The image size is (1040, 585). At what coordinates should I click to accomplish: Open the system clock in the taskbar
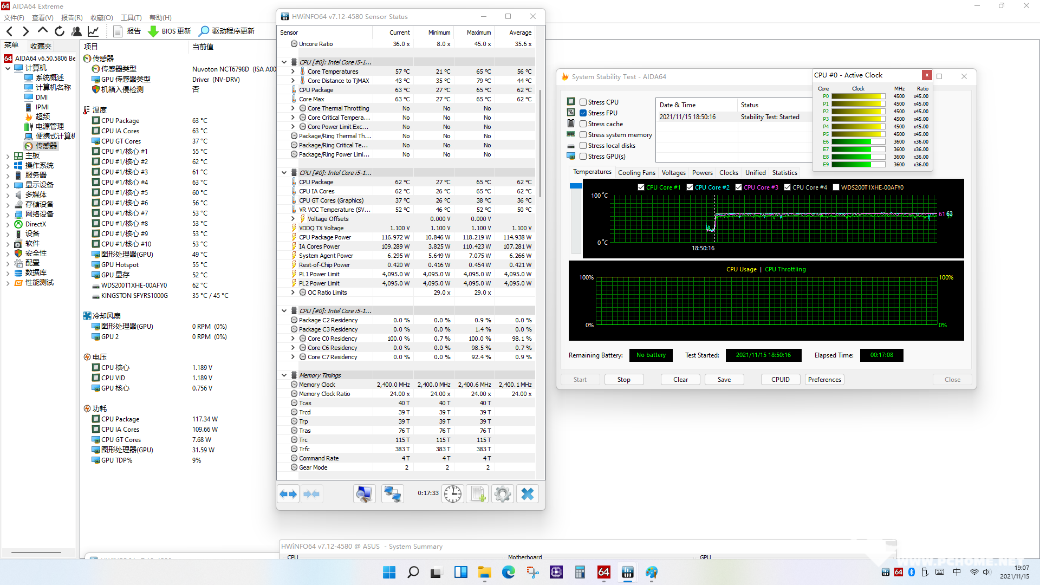pyautogui.click(x=1015, y=572)
